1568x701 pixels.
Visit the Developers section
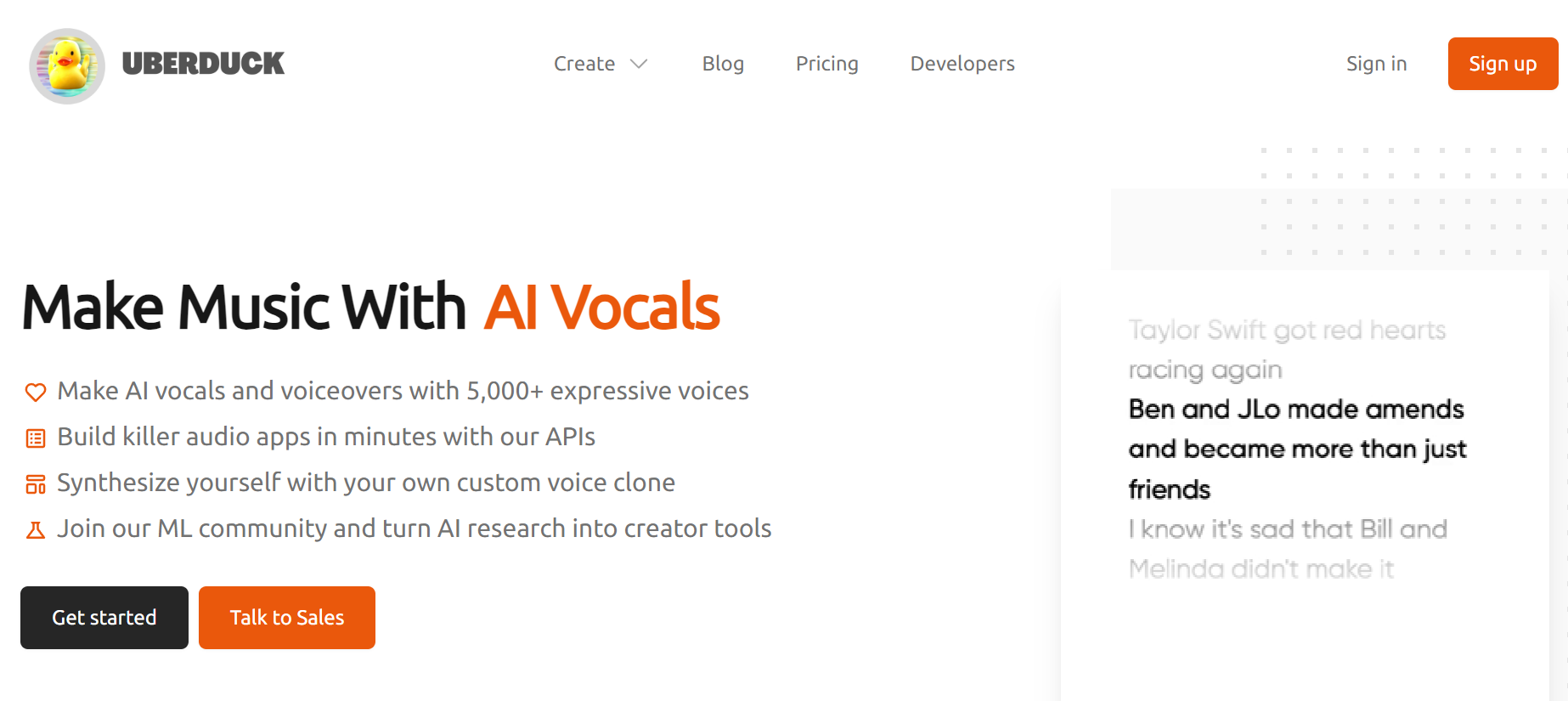click(962, 64)
